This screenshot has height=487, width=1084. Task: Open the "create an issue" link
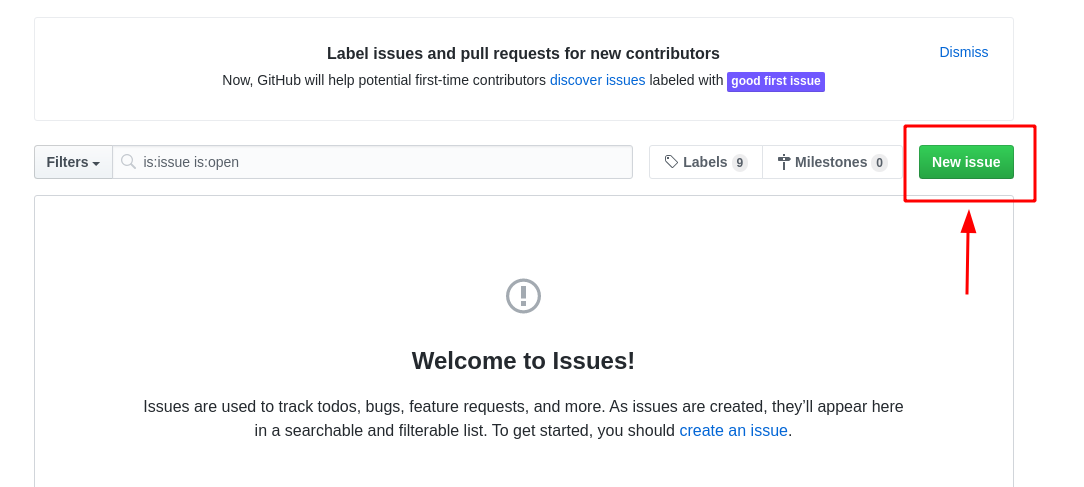(x=733, y=431)
